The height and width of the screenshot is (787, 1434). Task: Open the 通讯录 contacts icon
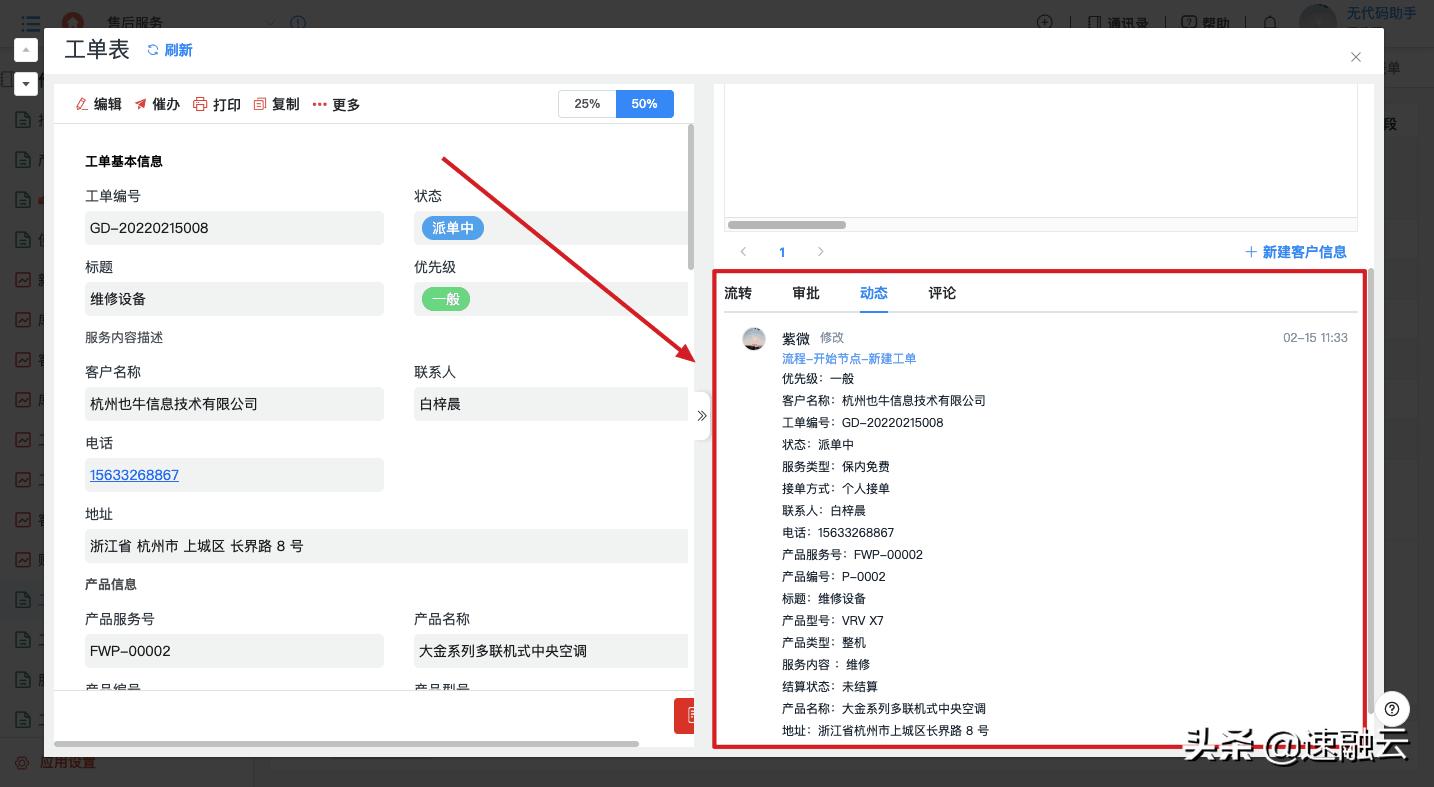click(1115, 22)
